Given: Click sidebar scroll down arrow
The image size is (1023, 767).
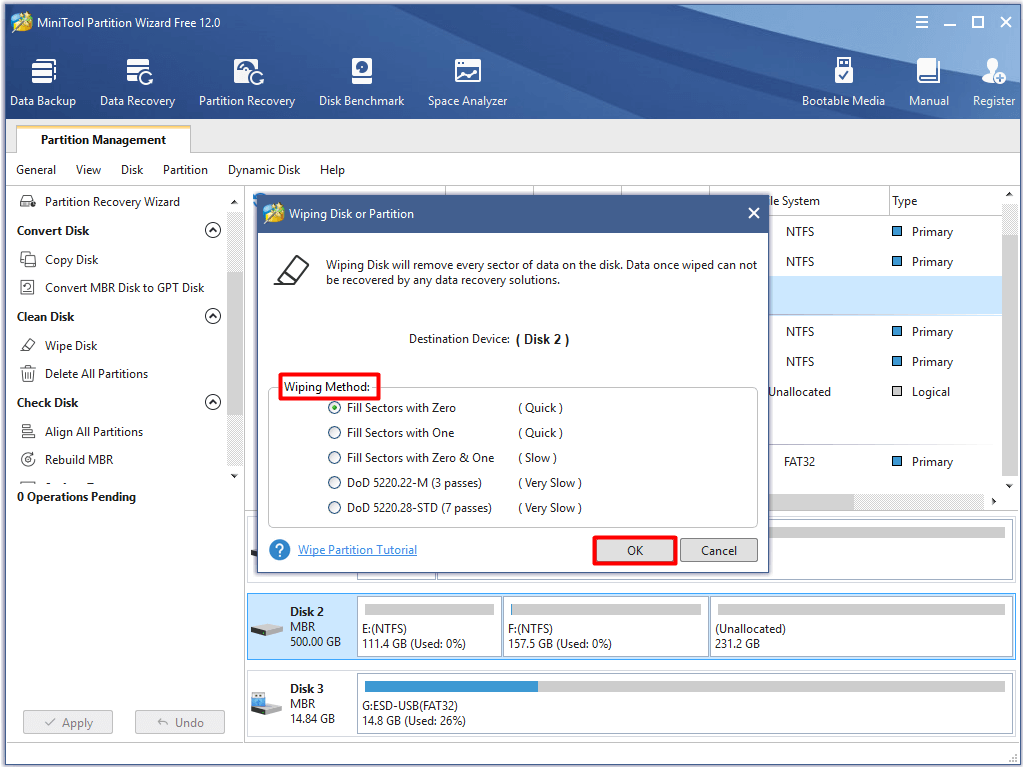Looking at the screenshot, I should 234,476.
